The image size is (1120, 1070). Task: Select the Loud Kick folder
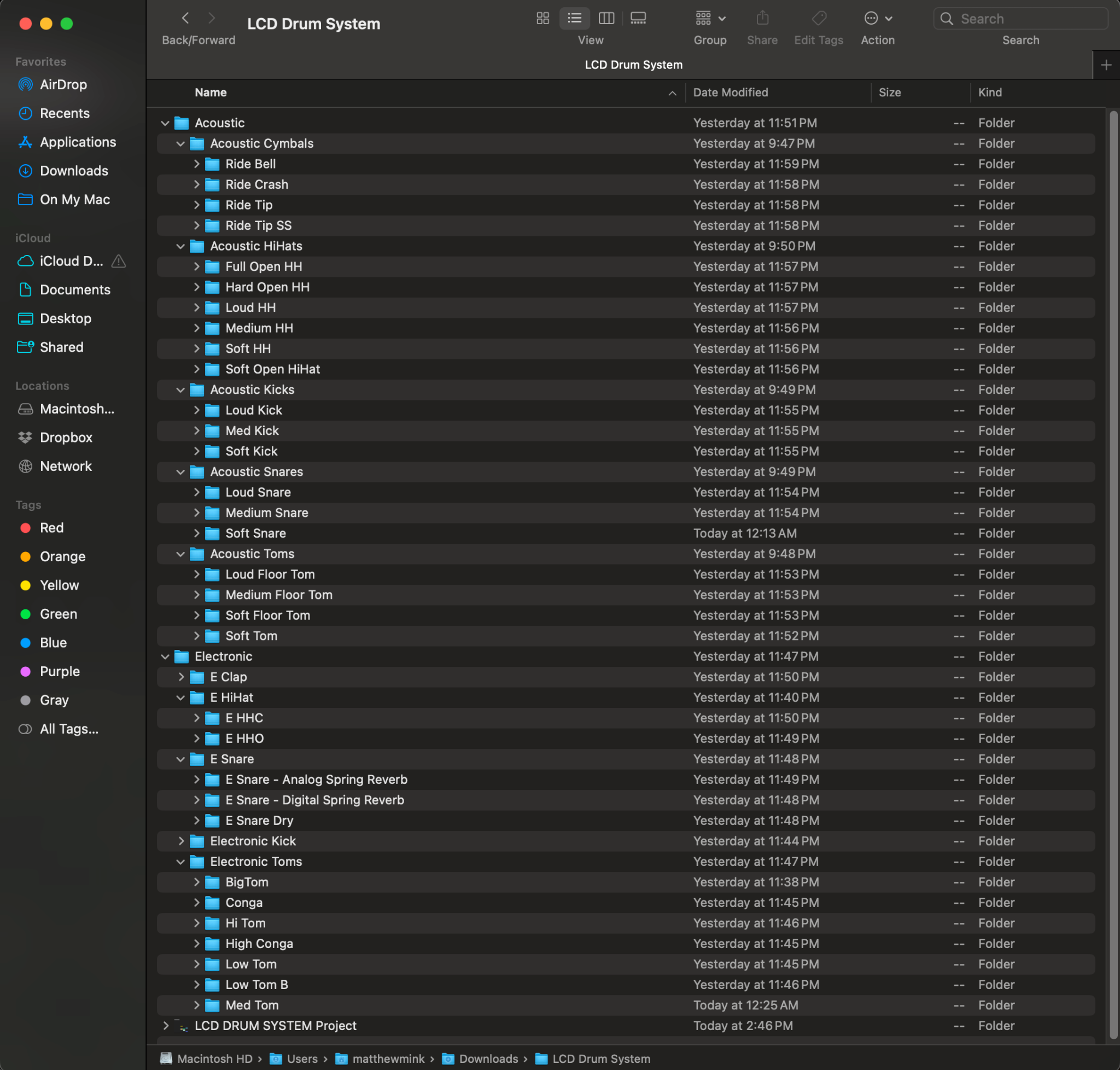point(626,411)
